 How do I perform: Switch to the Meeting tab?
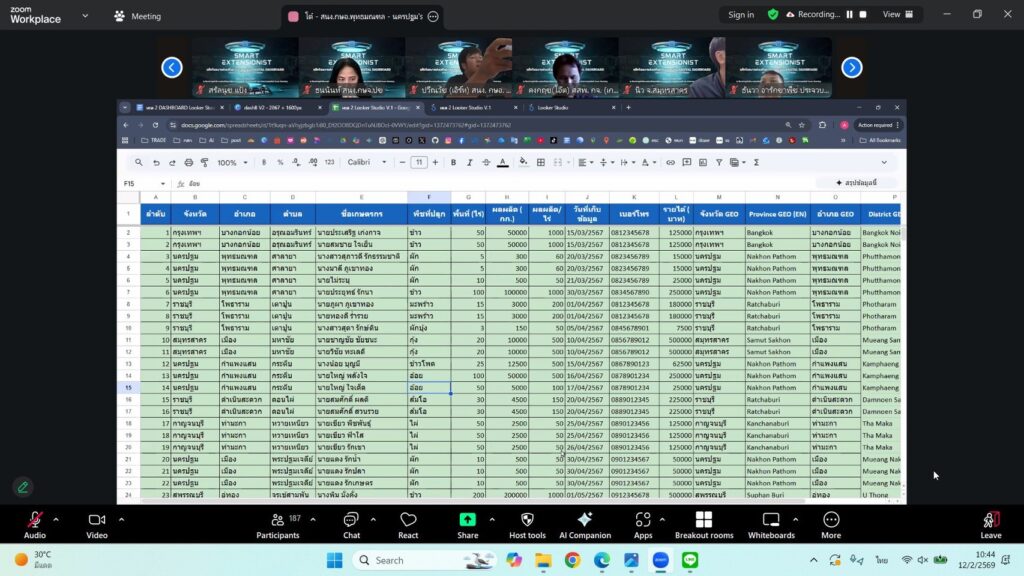pyautogui.click(x=137, y=16)
